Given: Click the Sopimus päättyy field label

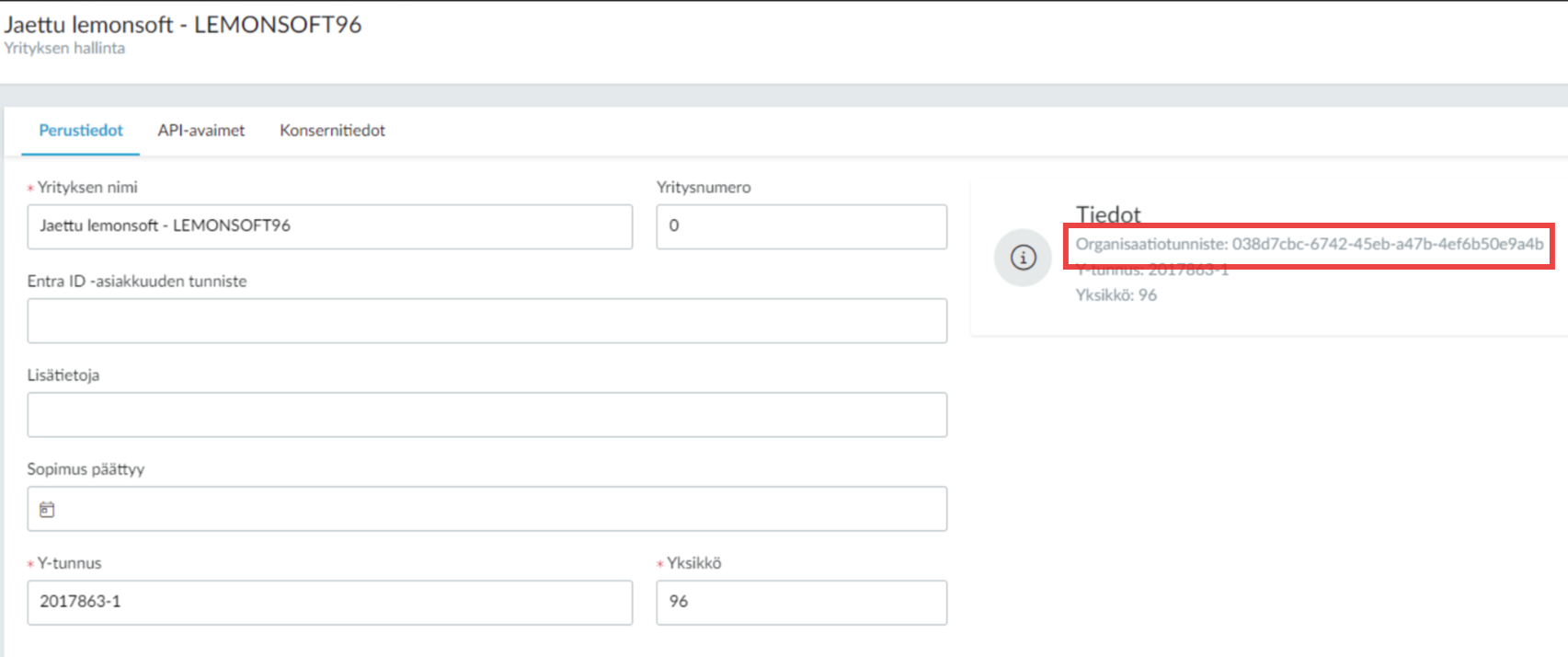Looking at the screenshot, I should 86,469.
